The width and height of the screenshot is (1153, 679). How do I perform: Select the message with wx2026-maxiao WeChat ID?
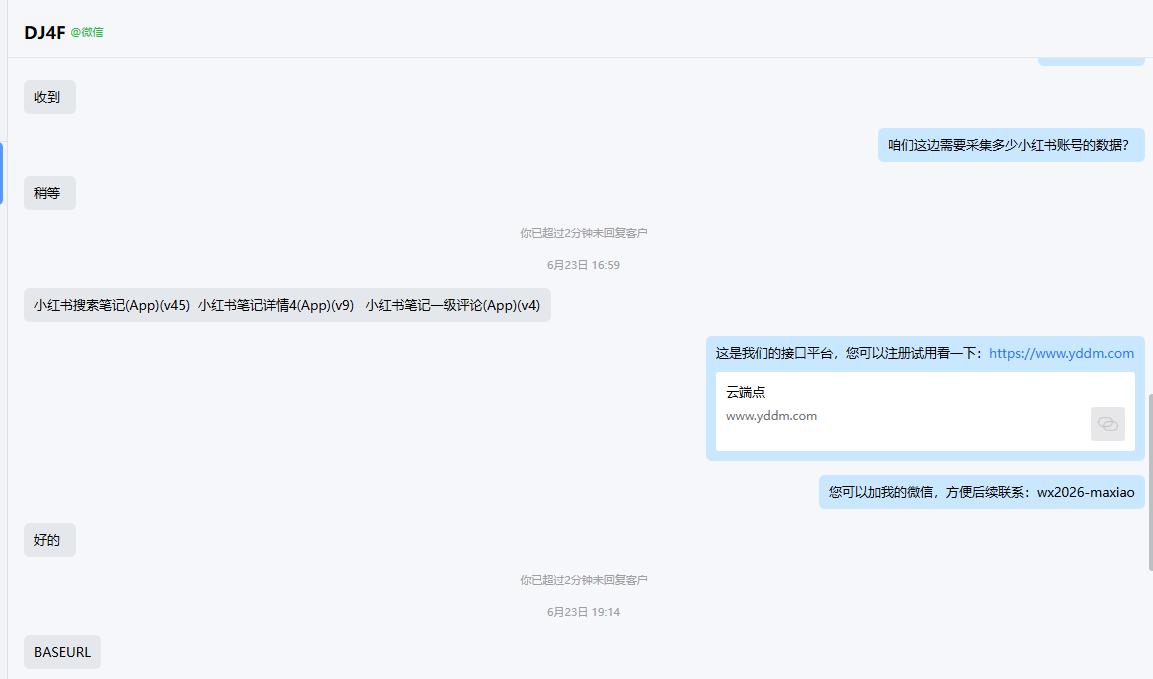982,492
